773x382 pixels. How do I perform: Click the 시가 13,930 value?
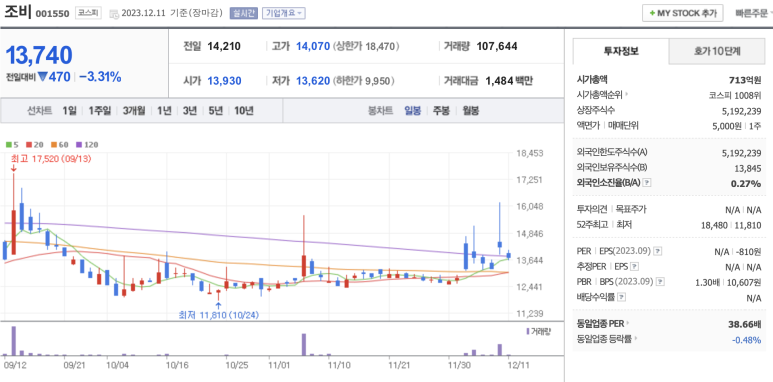(x=224, y=81)
